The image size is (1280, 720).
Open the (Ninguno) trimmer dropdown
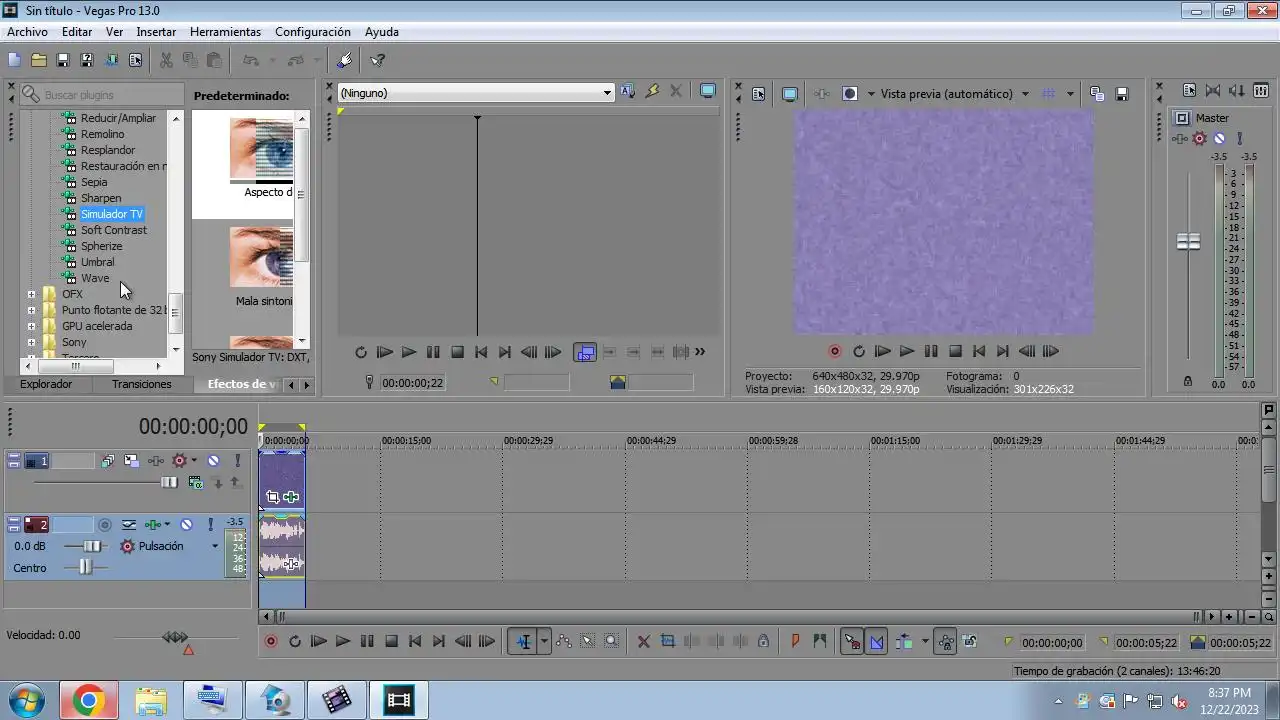pyautogui.click(x=606, y=93)
